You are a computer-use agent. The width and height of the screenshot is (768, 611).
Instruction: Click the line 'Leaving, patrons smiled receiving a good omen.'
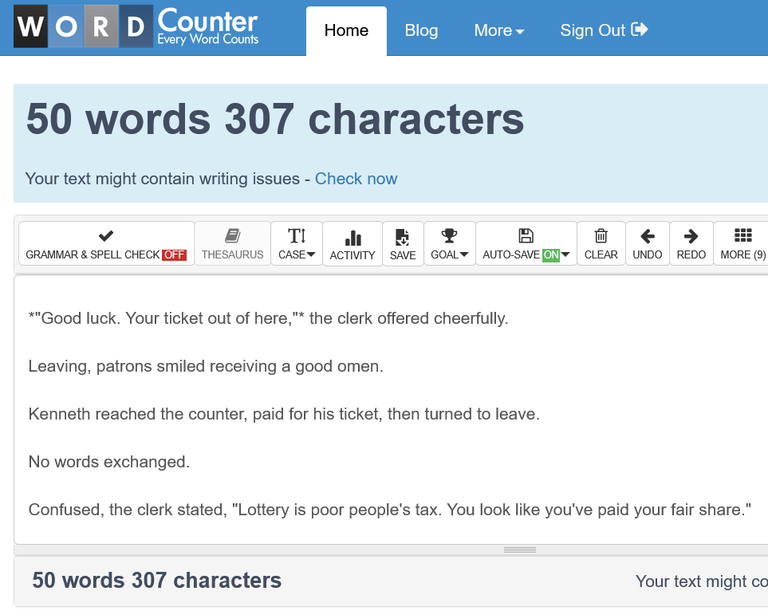[206, 367]
